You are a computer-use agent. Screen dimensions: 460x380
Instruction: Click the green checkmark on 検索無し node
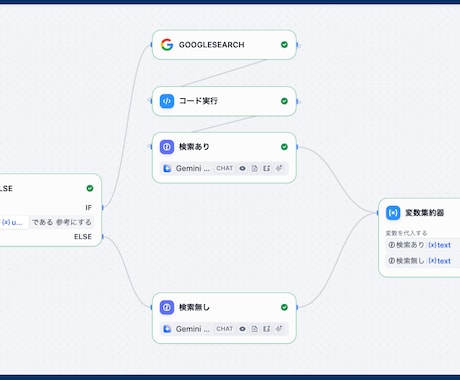click(284, 307)
